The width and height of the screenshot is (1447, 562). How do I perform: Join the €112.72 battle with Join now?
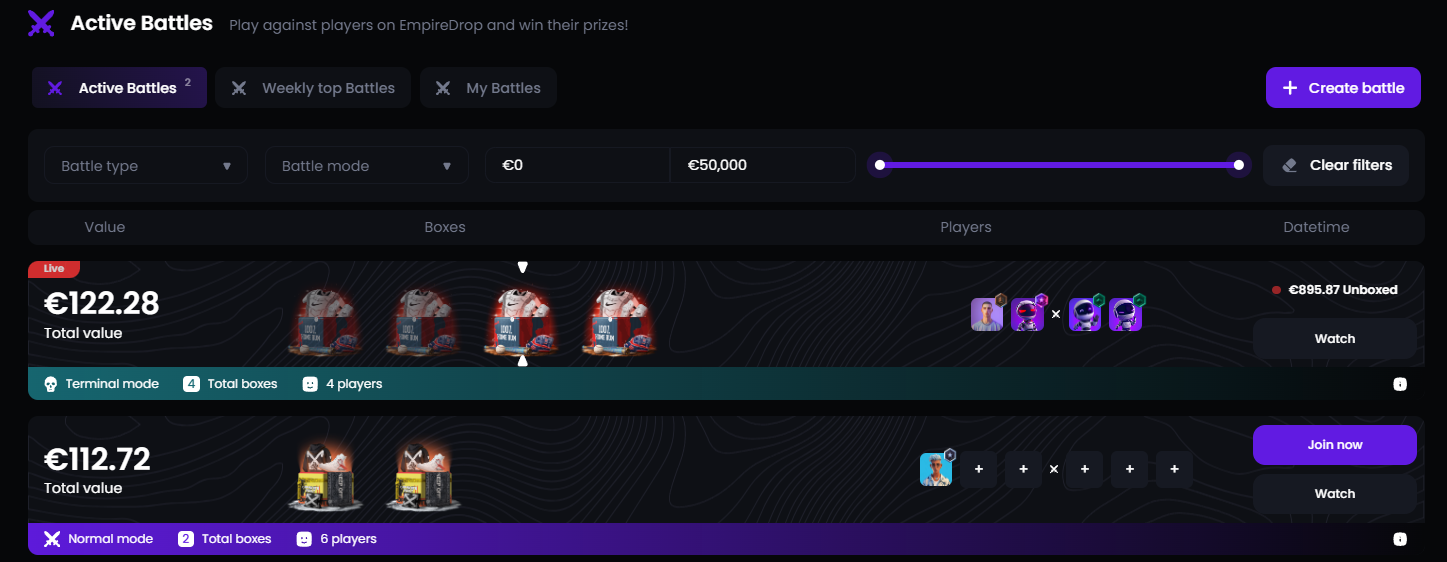coord(1335,445)
